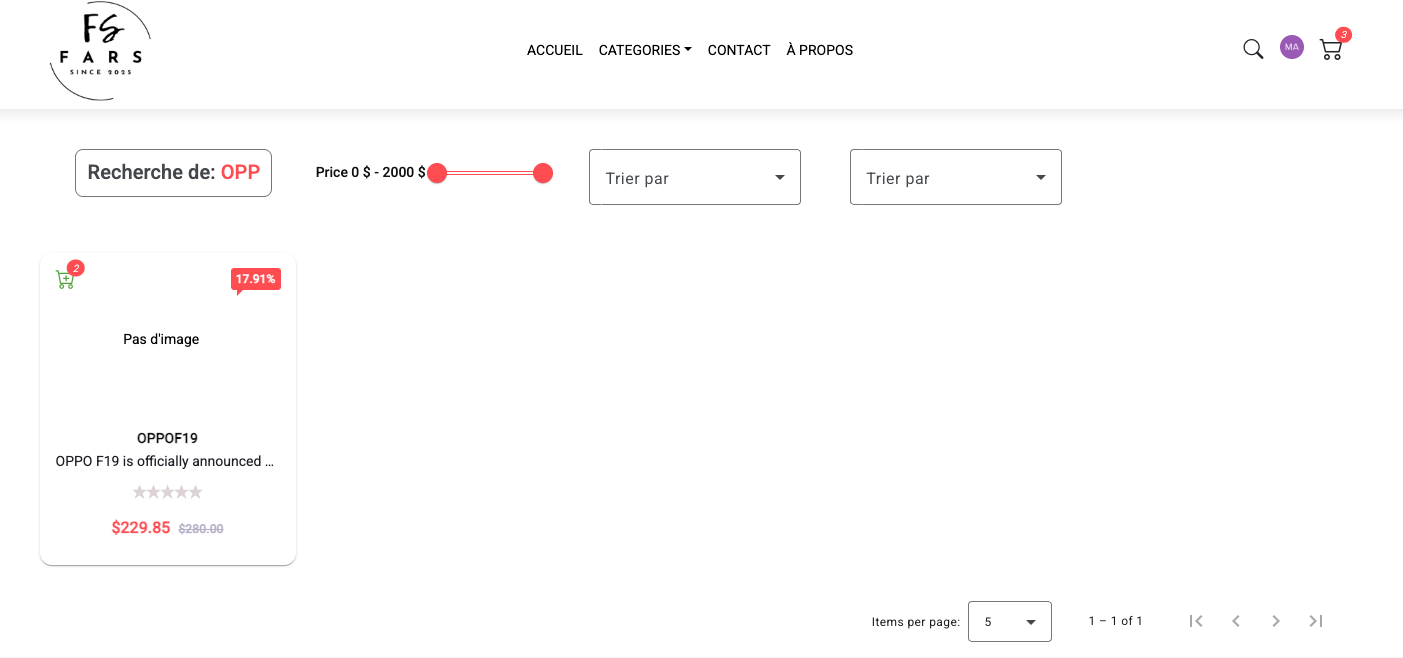Expand the CATEGORIES dropdown menu

(x=644, y=50)
